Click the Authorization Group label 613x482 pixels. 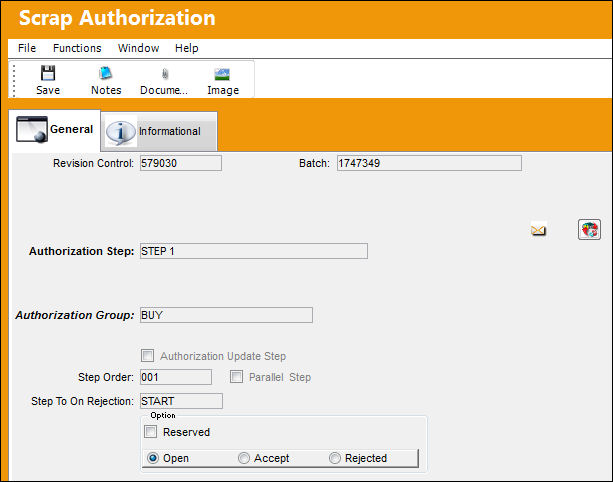tap(75, 315)
